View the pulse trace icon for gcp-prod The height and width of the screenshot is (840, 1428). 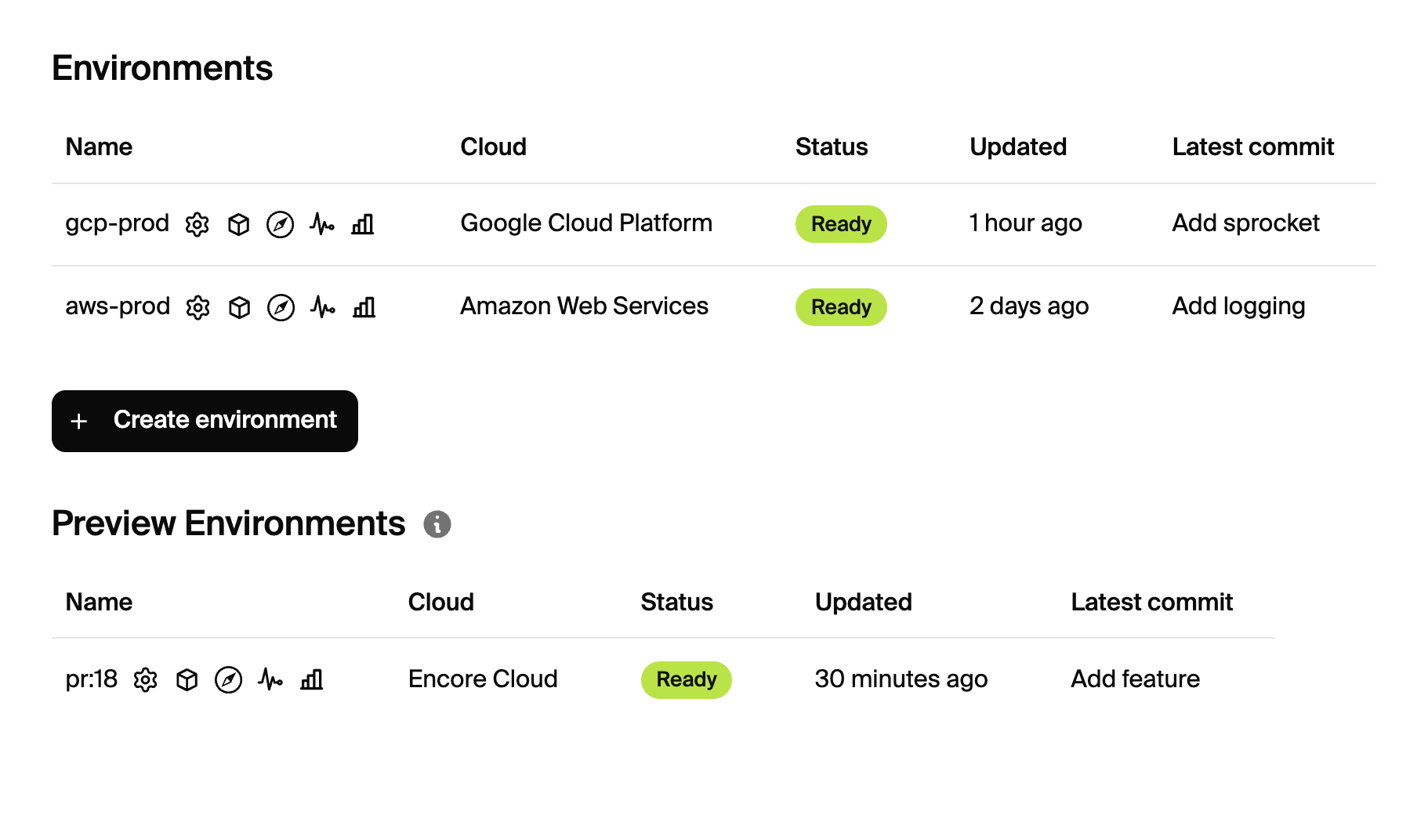321,225
